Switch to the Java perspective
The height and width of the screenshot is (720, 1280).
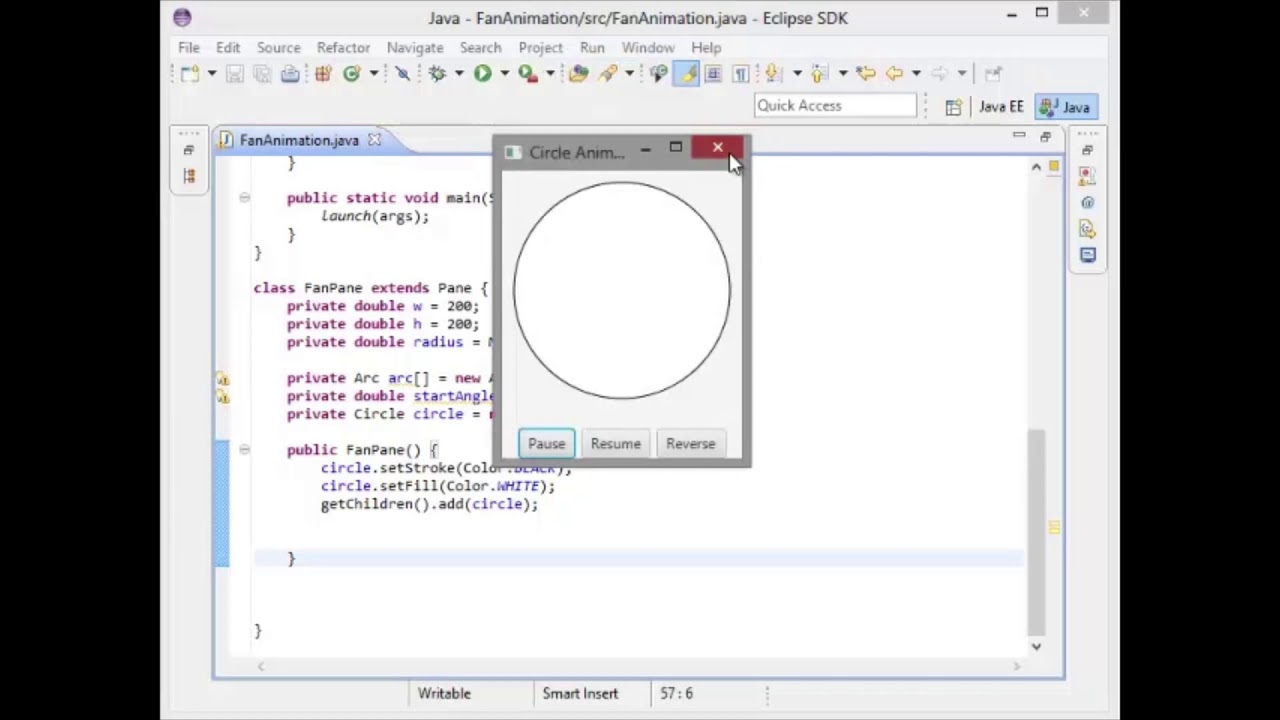point(1066,107)
